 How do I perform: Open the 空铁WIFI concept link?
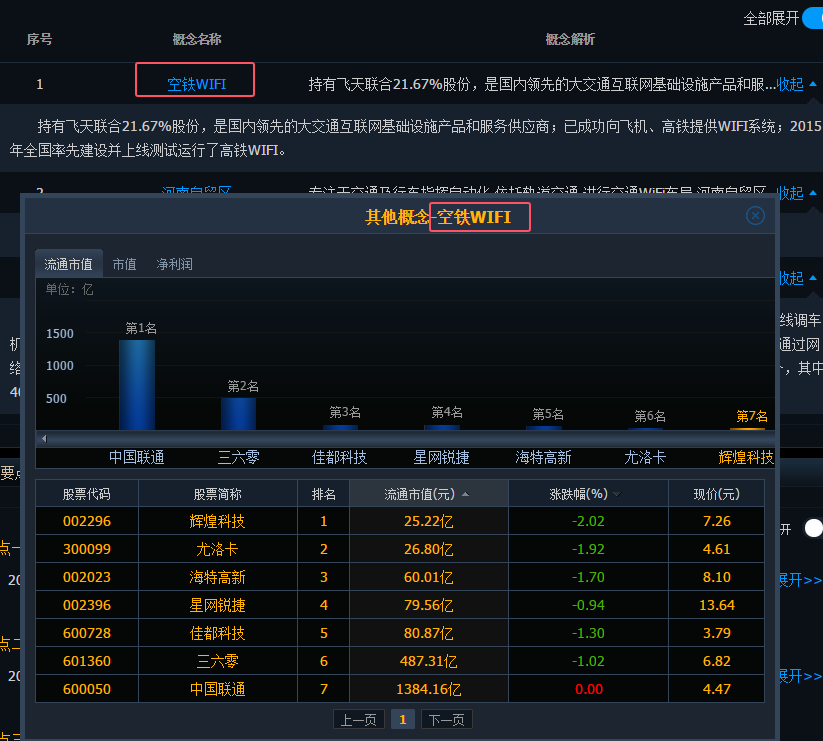[x=196, y=84]
